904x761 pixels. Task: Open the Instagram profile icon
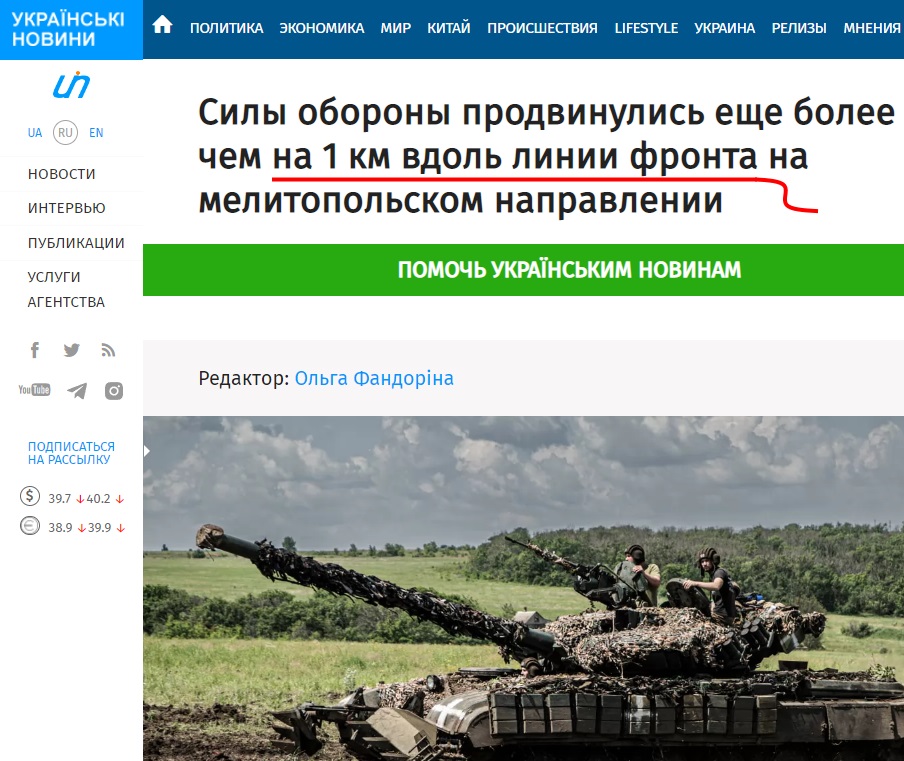coord(114,391)
